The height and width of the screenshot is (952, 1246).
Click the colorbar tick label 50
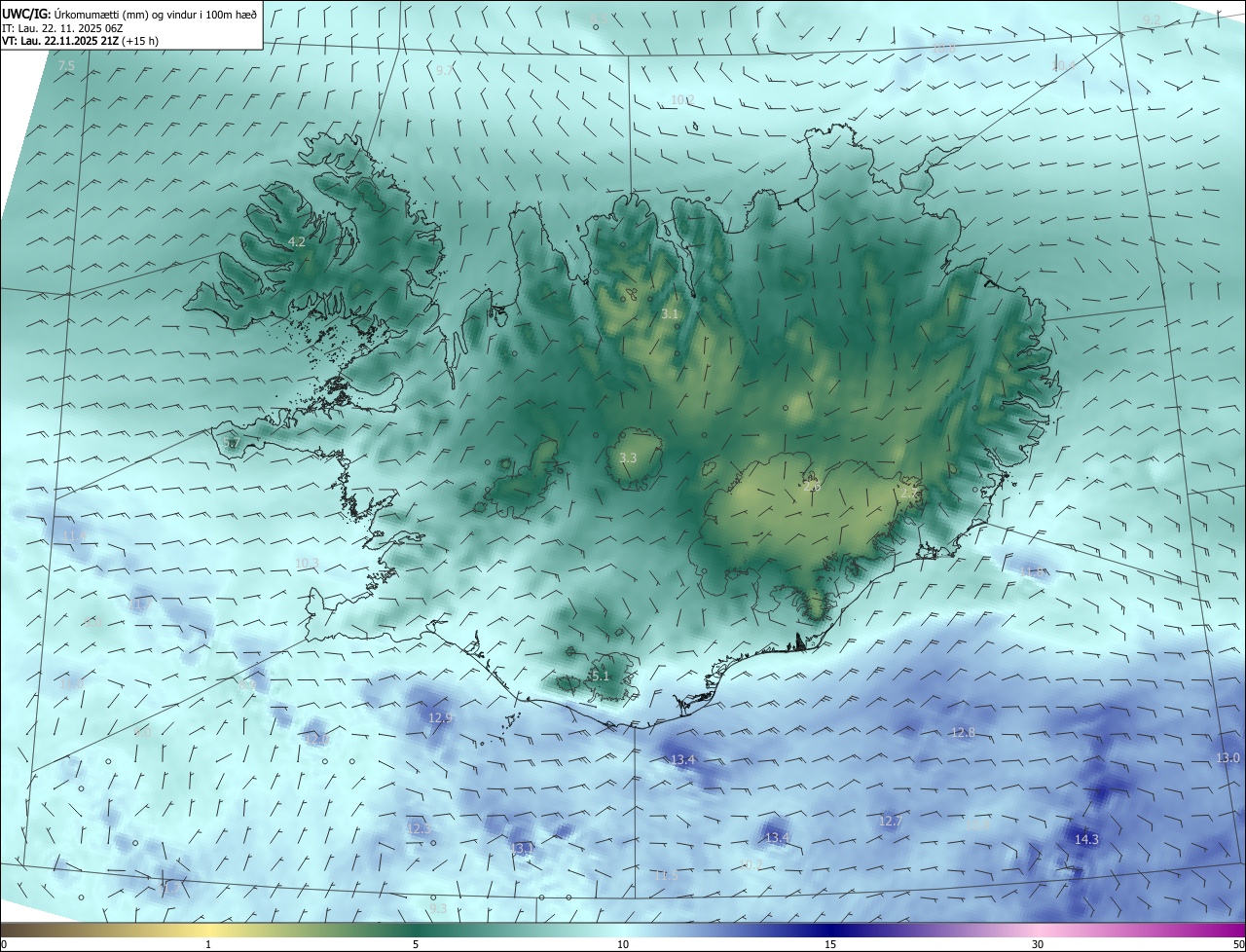(1238, 944)
